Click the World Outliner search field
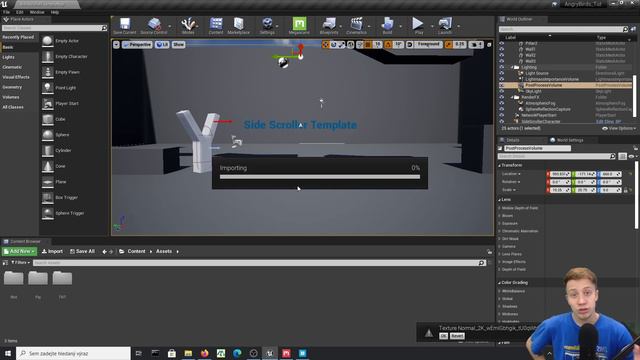This screenshot has height=360, width=640. tap(563, 29)
